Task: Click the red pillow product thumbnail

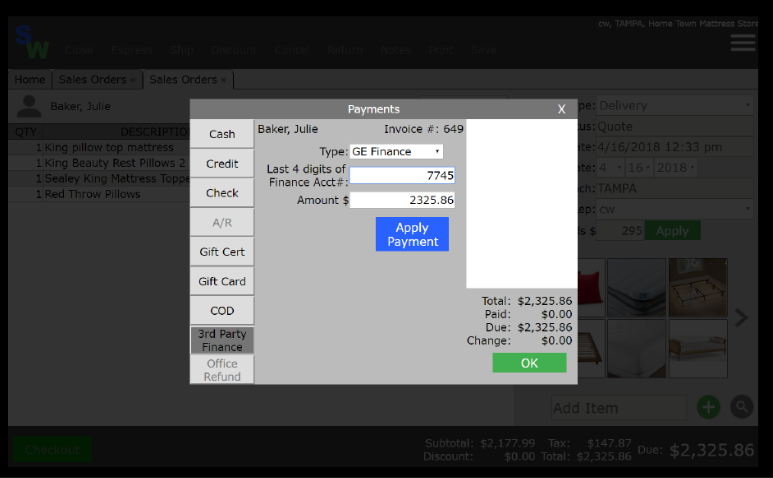Action: pyautogui.click(x=591, y=287)
